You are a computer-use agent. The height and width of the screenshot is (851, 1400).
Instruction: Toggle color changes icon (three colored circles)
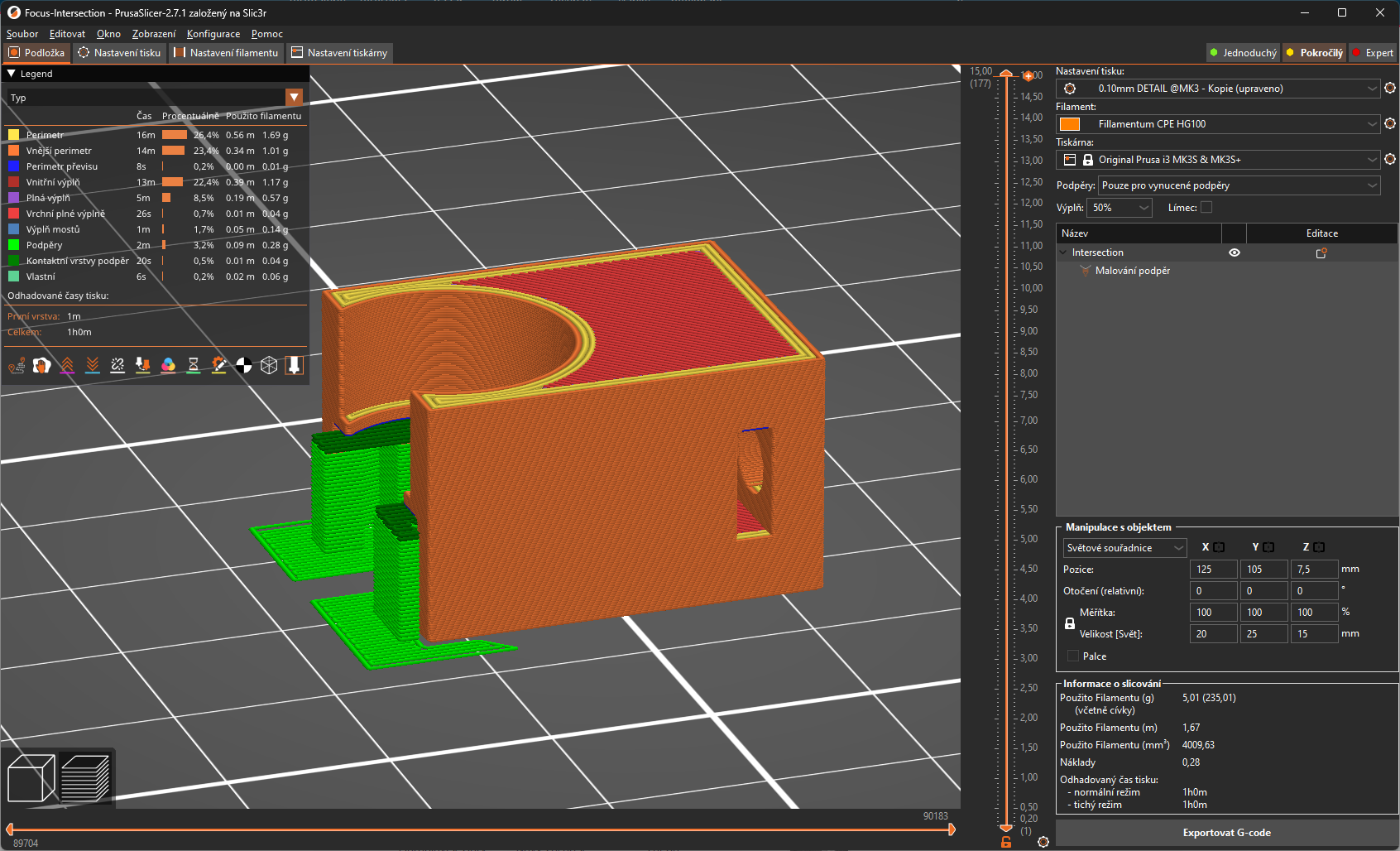point(168,365)
